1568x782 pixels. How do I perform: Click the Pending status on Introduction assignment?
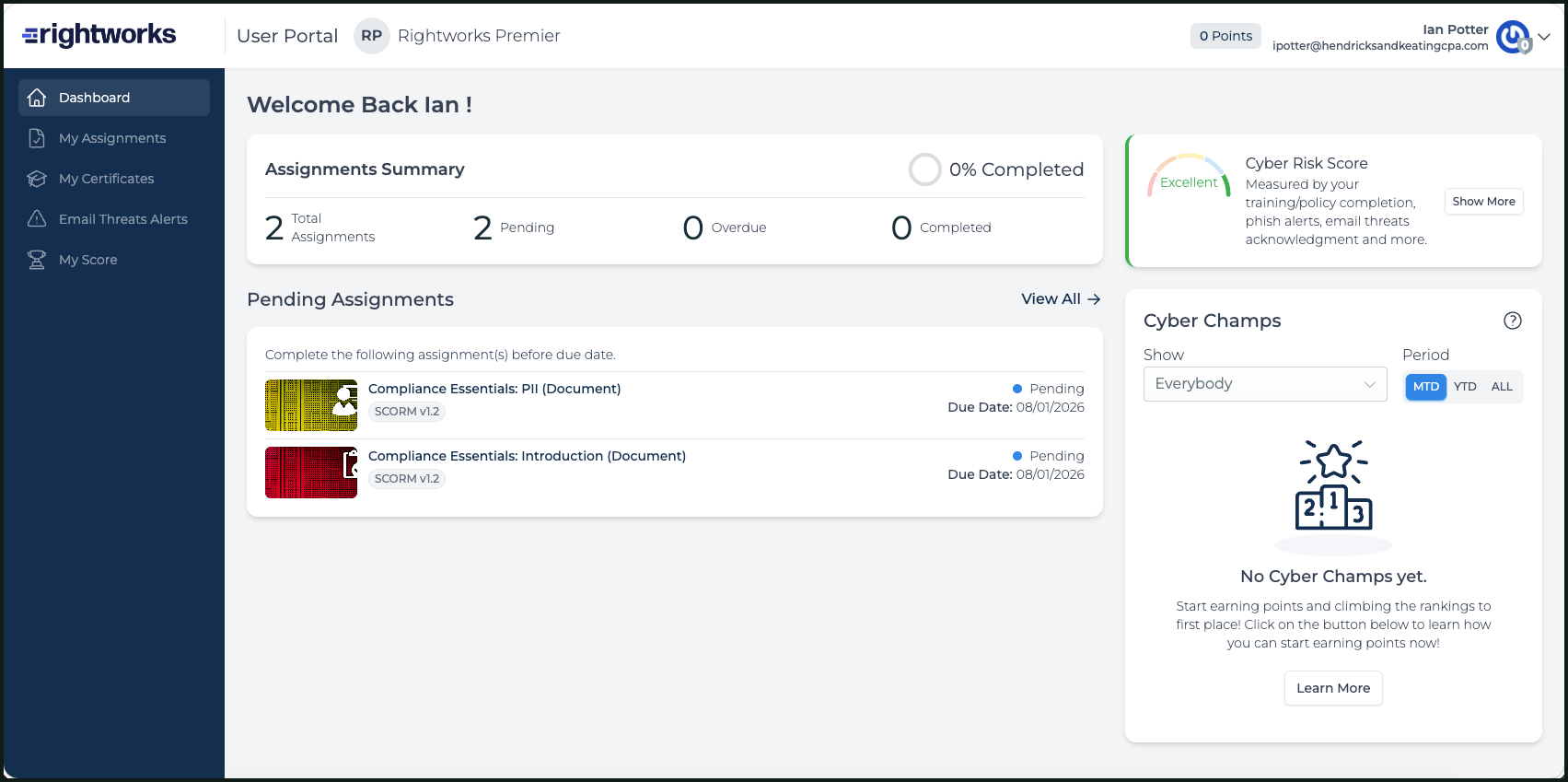tap(1049, 456)
